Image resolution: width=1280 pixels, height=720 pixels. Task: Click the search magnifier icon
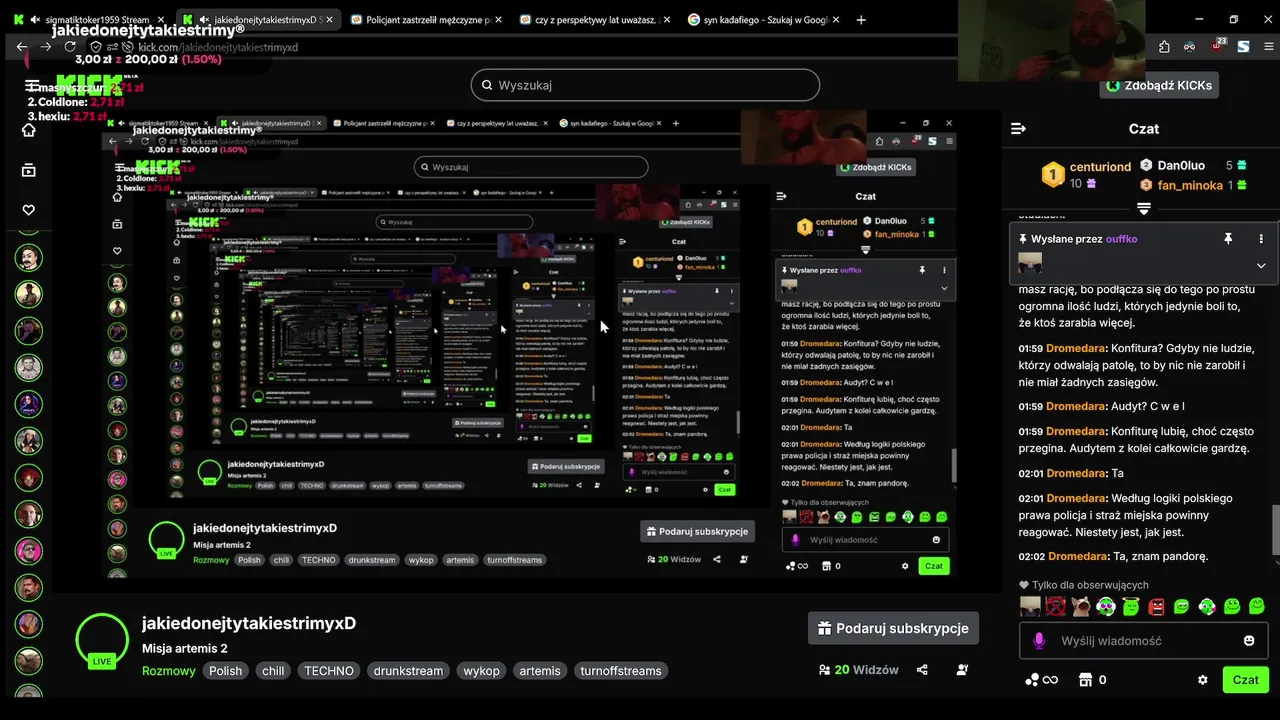487,85
